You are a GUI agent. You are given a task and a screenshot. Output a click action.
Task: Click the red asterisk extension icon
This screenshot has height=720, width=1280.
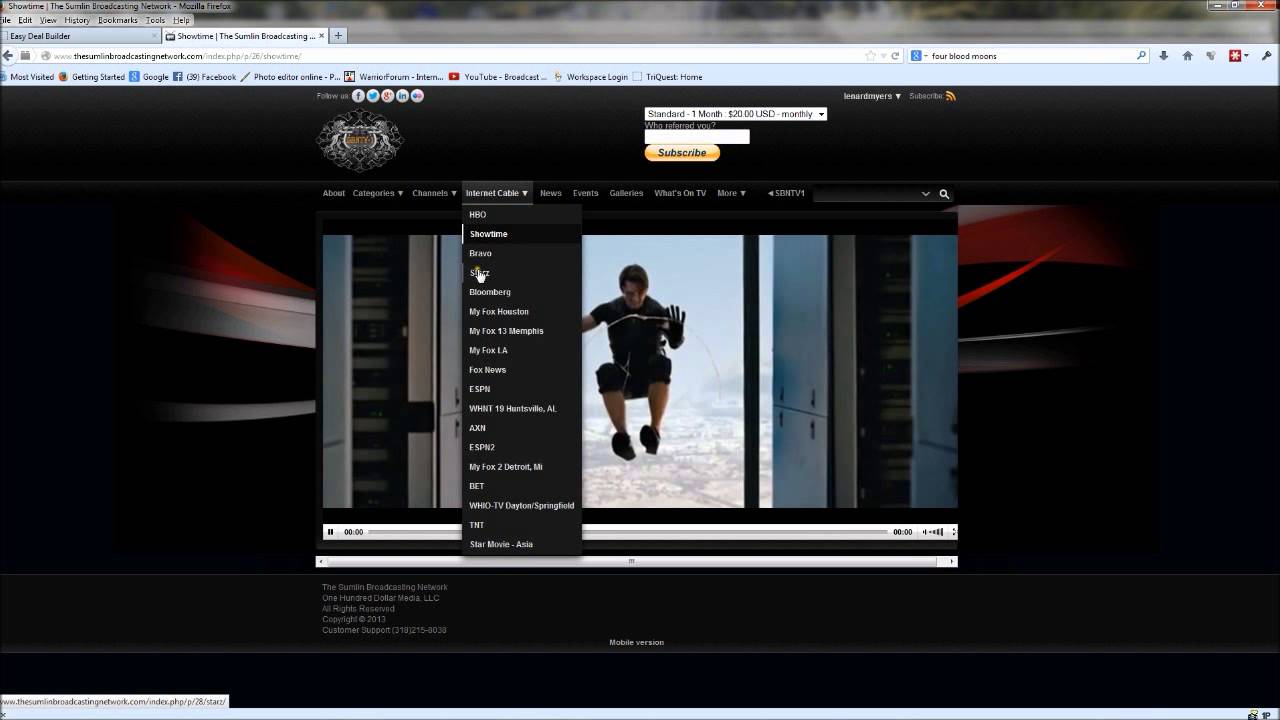(x=1235, y=56)
